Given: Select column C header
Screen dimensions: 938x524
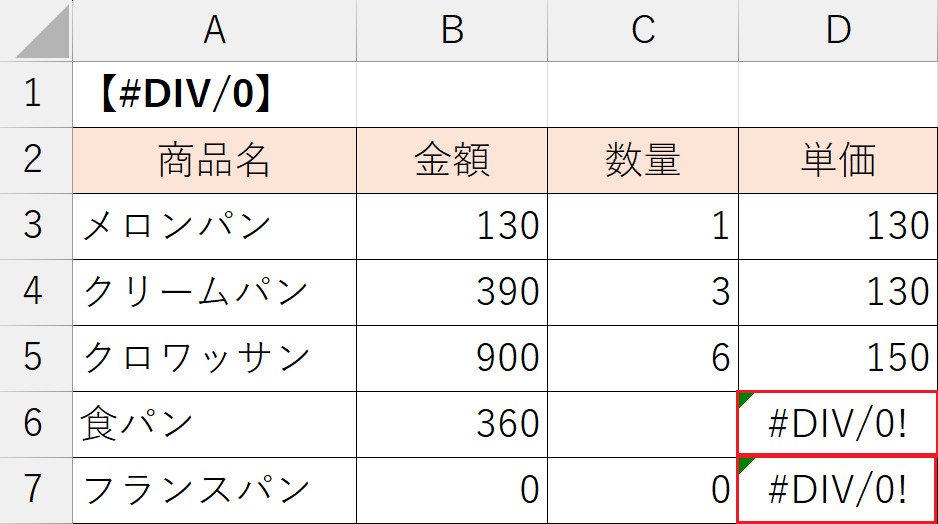Looking at the screenshot, I should coord(642,31).
